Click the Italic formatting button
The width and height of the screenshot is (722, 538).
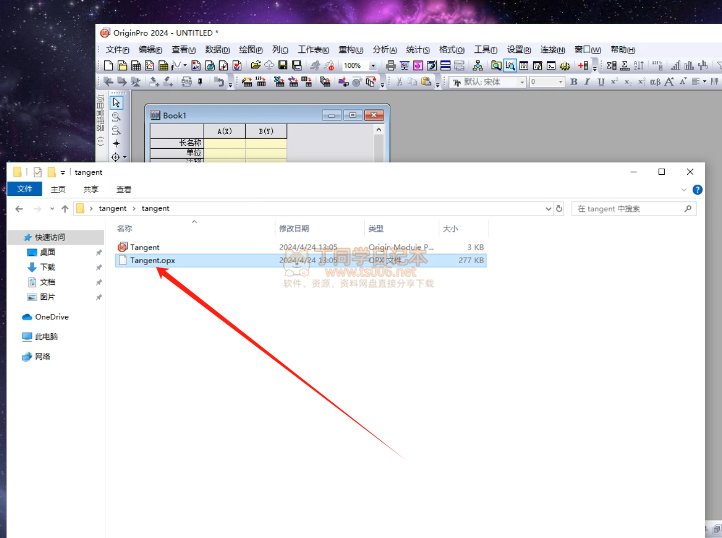pyautogui.click(x=587, y=82)
